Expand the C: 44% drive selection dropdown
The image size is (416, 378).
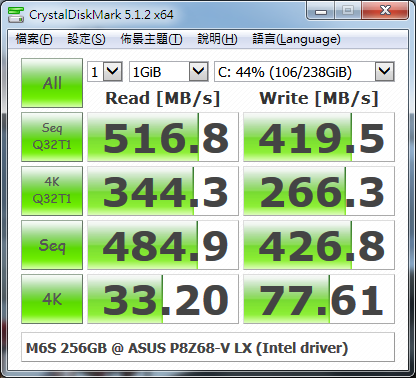click(x=304, y=72)
